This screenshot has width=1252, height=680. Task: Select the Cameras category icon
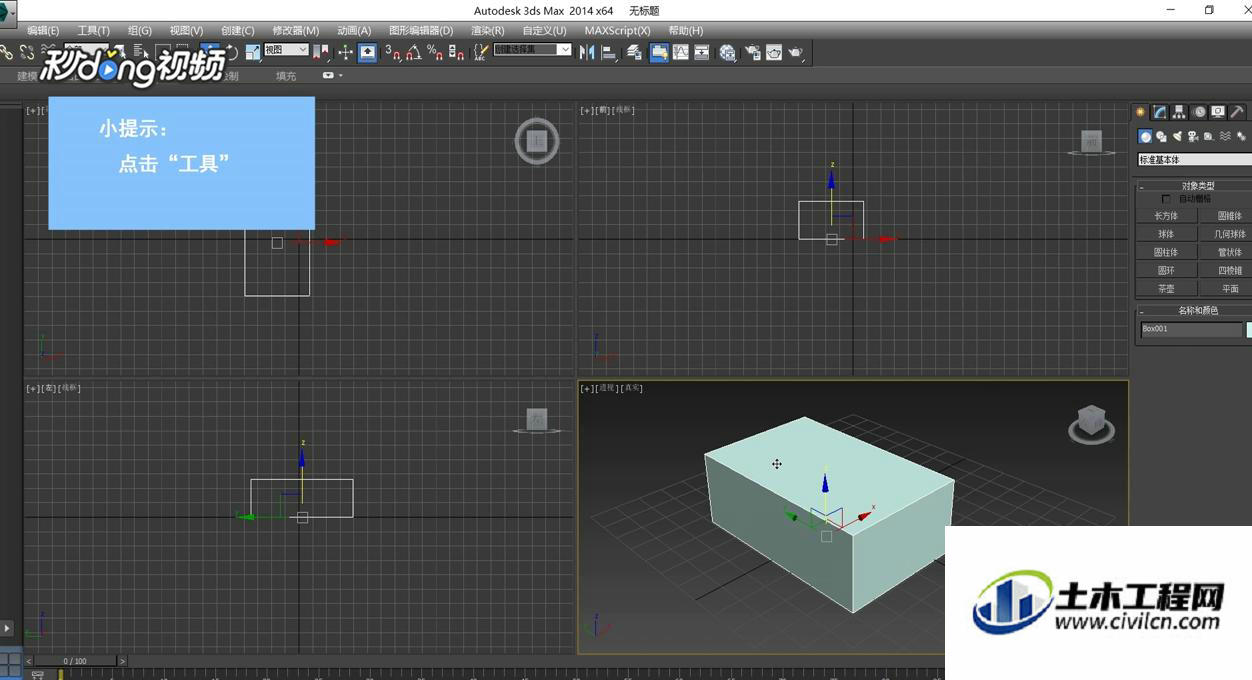pos(1193,136)
